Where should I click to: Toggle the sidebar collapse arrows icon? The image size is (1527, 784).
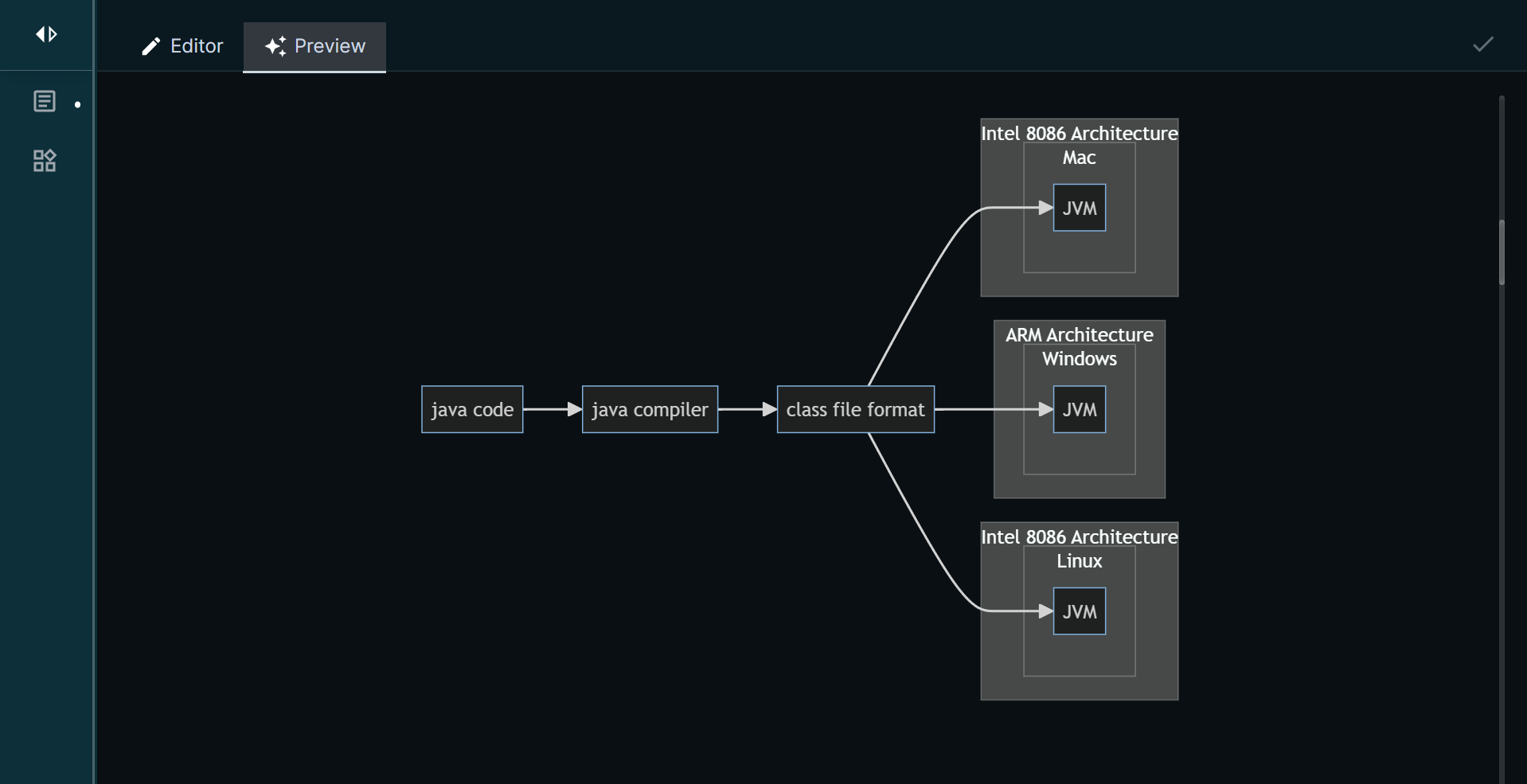tap(46, 34)
